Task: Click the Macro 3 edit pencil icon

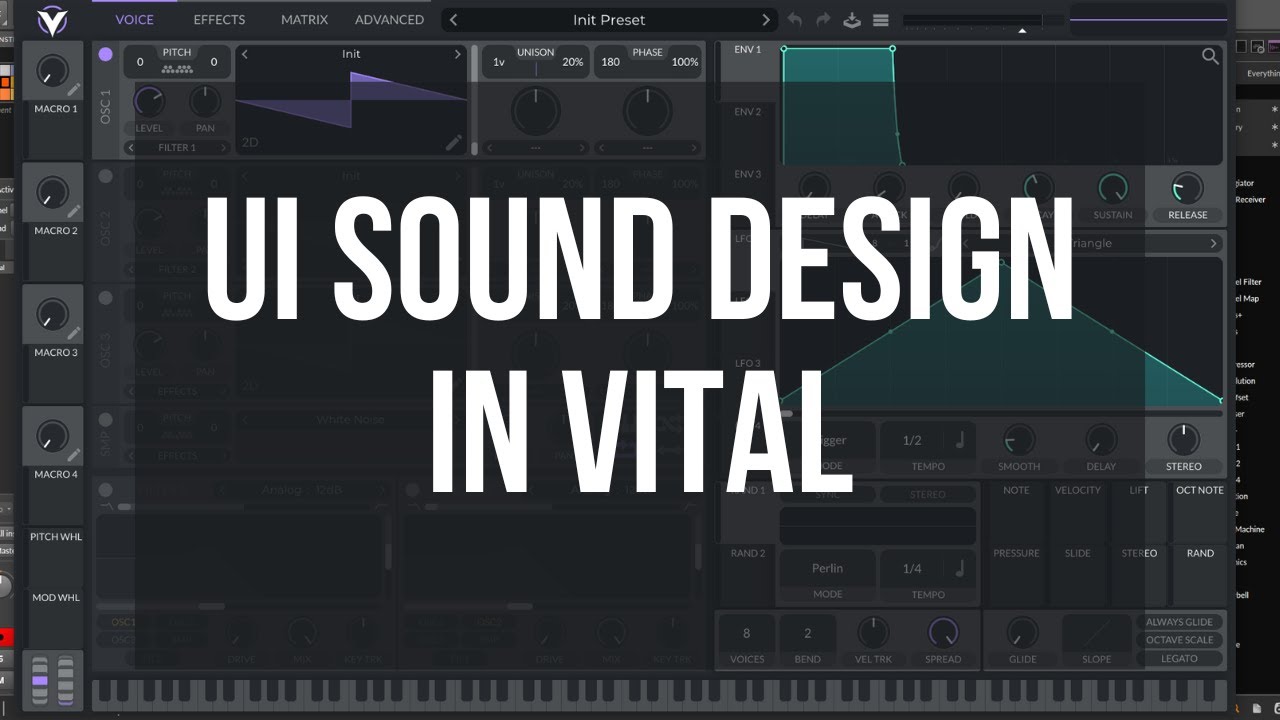Action: click(x=73, y=334)
